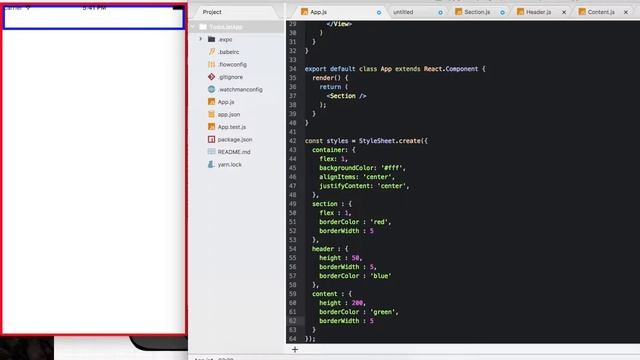This screenshot has width=640, height=360.
Task: Select the .expo folder name
Action: click(225, 40)
